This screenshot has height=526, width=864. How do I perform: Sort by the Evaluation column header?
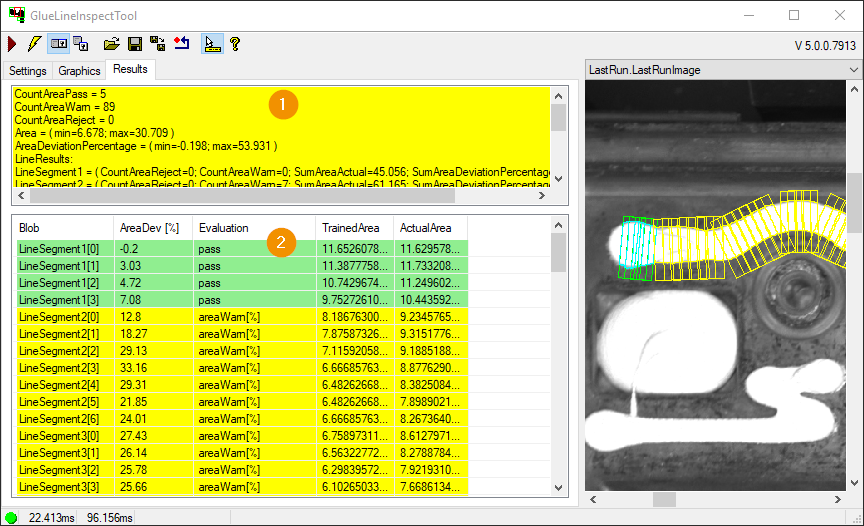point(255,228)
